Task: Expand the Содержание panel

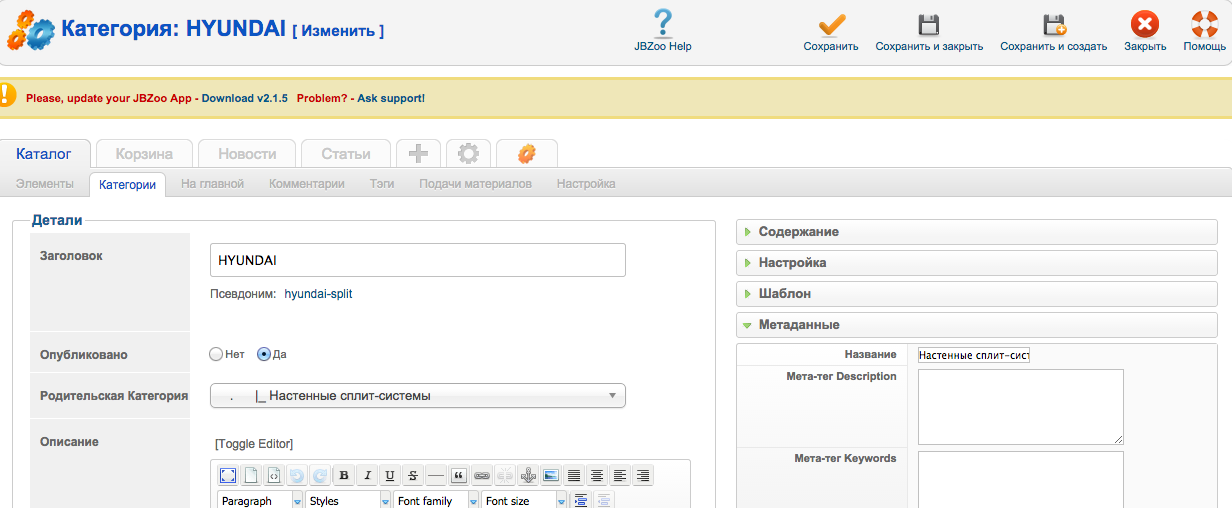Action: click(977, 231)
